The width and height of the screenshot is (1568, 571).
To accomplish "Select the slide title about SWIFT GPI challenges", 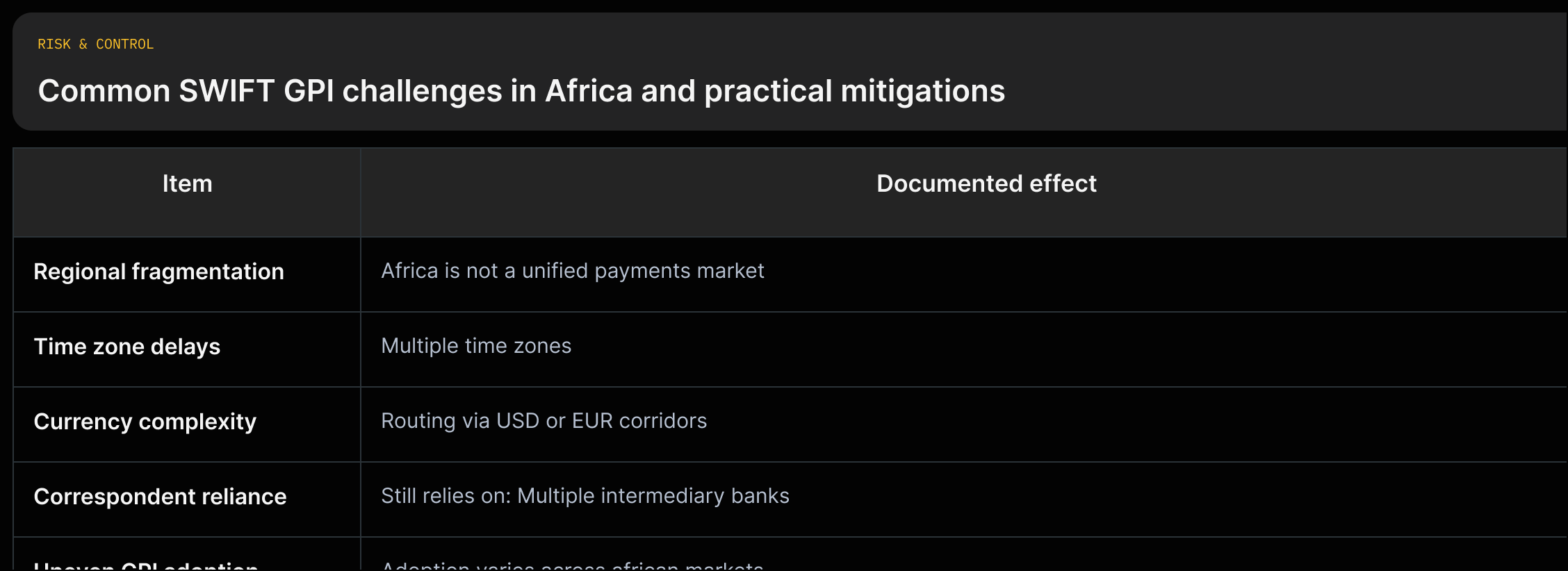I will pos(521,91).
